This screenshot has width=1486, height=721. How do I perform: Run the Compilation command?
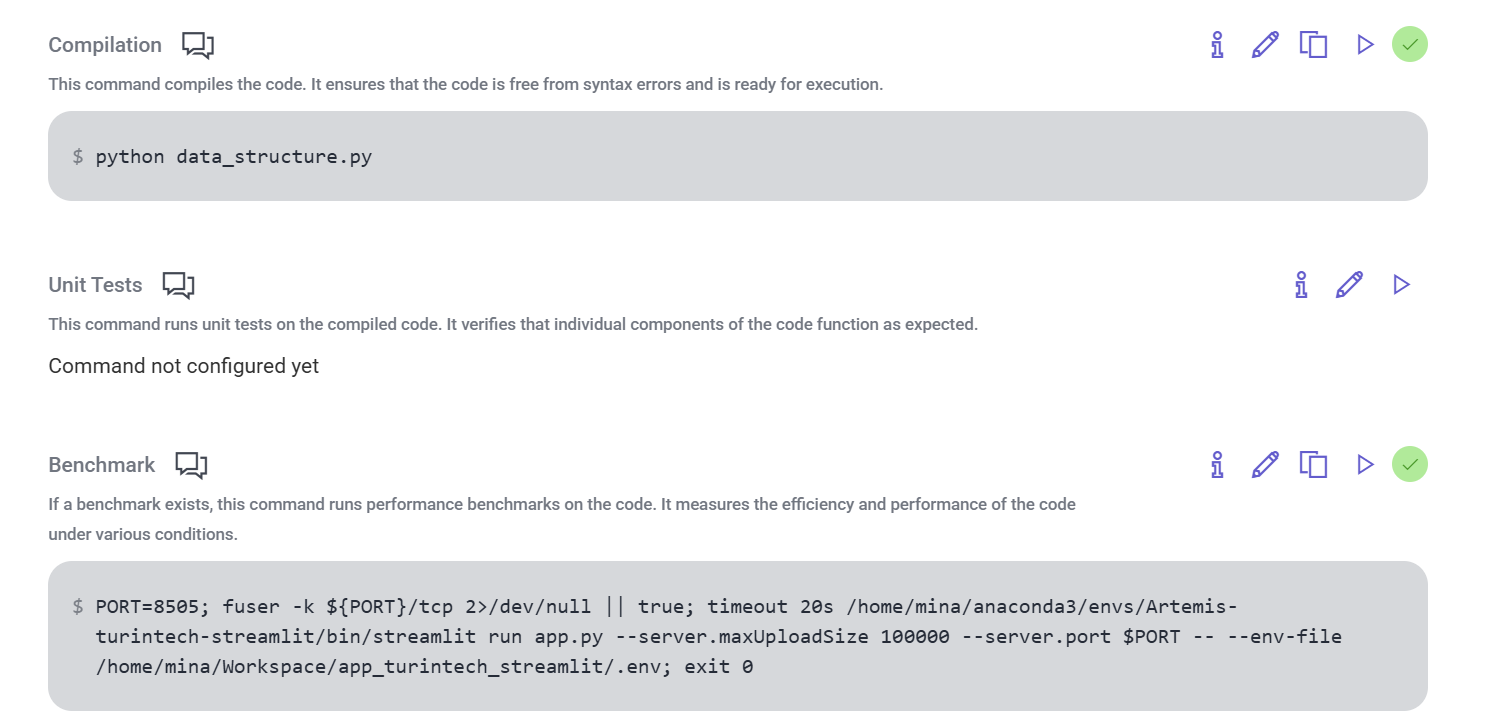coord(1365,45)
